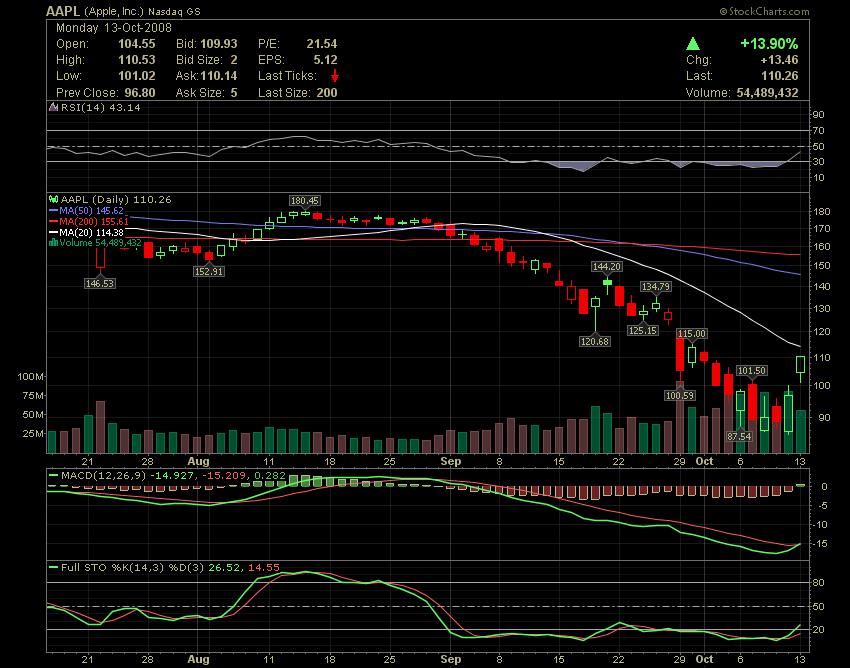
Task: Click the Last price 110.26 in header
Action: pyautogui.click(x=780, y=76)
